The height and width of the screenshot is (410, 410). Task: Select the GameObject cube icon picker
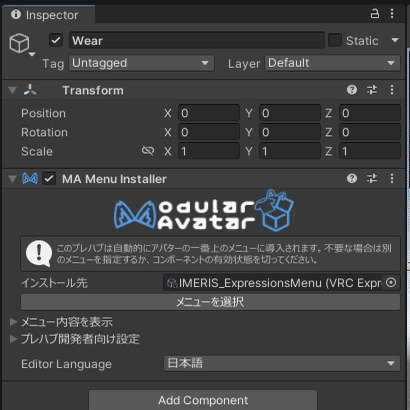[x=19, y=43]
